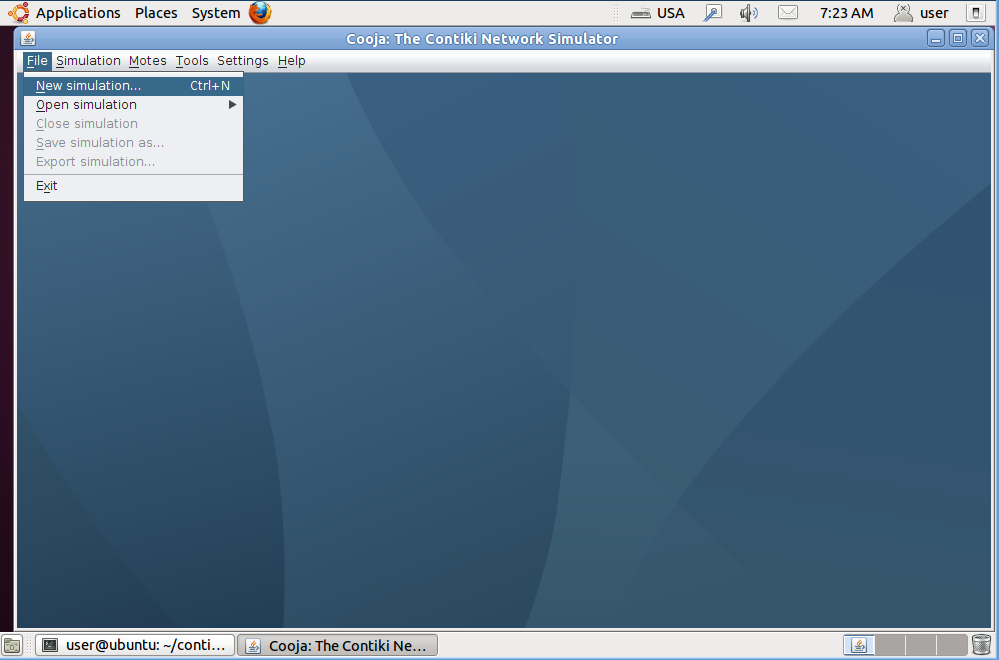Screen dimensions: 999x660
Task: Open the Settings menu
Action: (243, 61)
